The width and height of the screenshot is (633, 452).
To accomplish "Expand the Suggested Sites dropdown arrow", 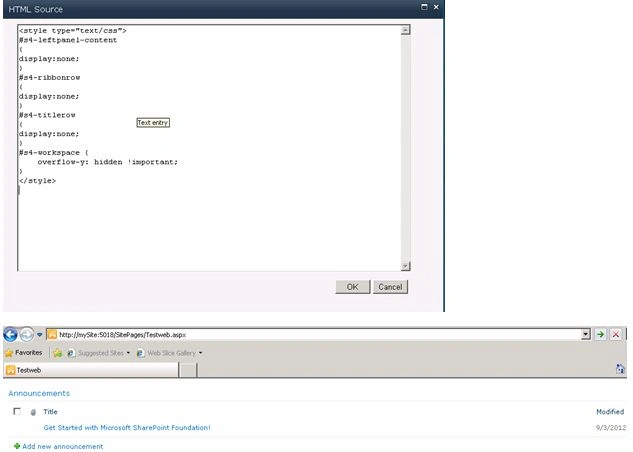I will (128, 353).
